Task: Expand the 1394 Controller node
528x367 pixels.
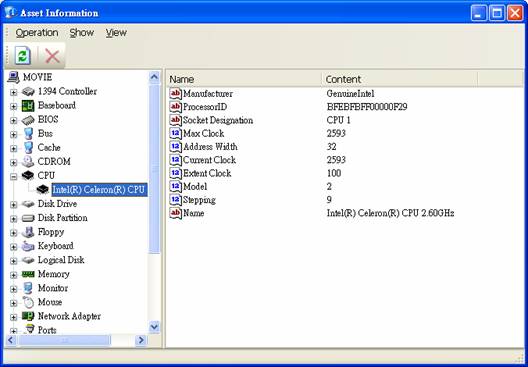Action: (x=13, y=92)
